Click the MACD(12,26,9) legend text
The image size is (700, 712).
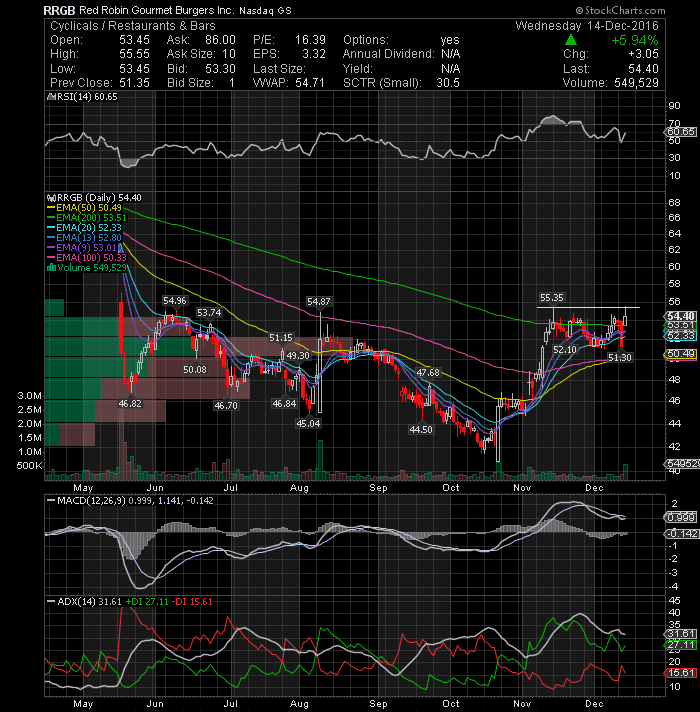coord(91,500)
